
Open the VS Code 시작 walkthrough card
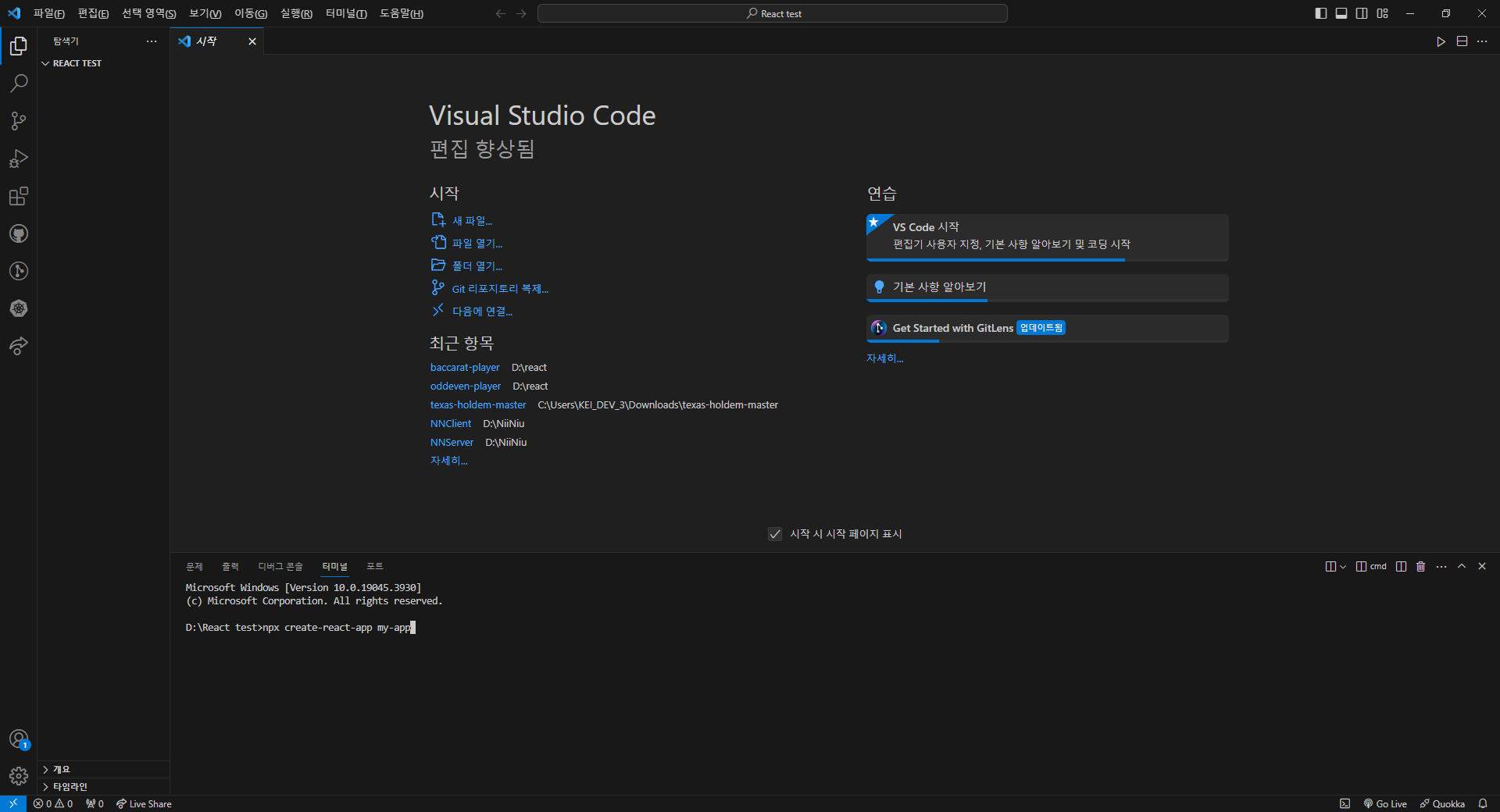[x=1048, y=237]
